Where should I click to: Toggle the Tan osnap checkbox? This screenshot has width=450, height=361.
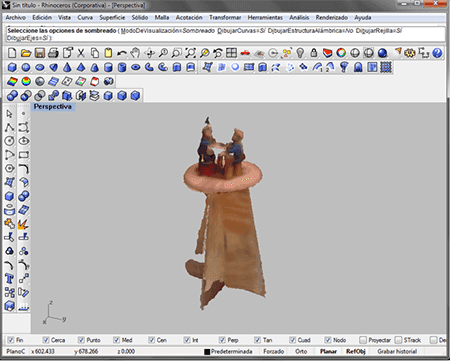point(257,340)
